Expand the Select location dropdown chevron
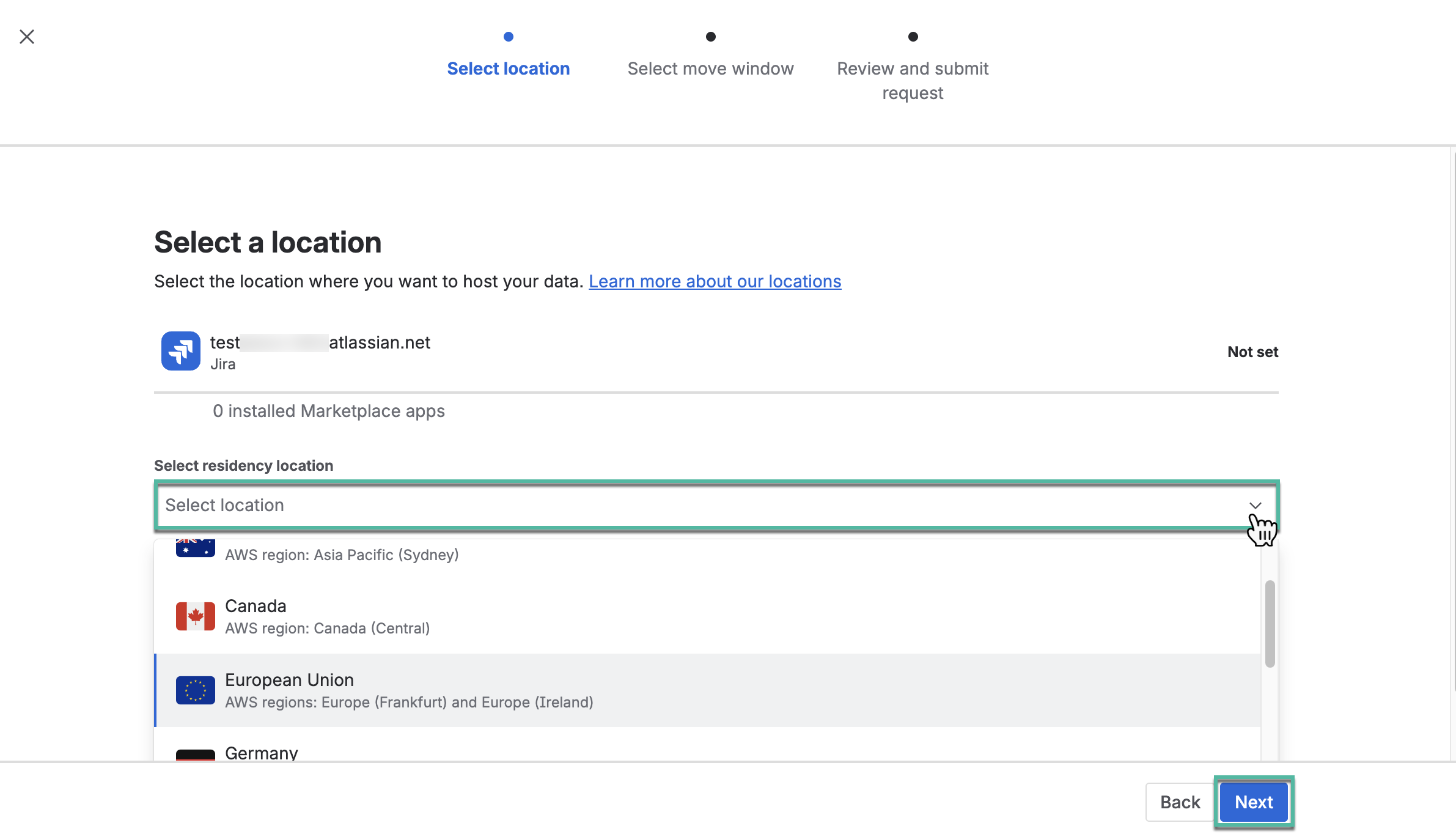Image resolution: width=1456 pixels, height=834 pixels. 1255,506
